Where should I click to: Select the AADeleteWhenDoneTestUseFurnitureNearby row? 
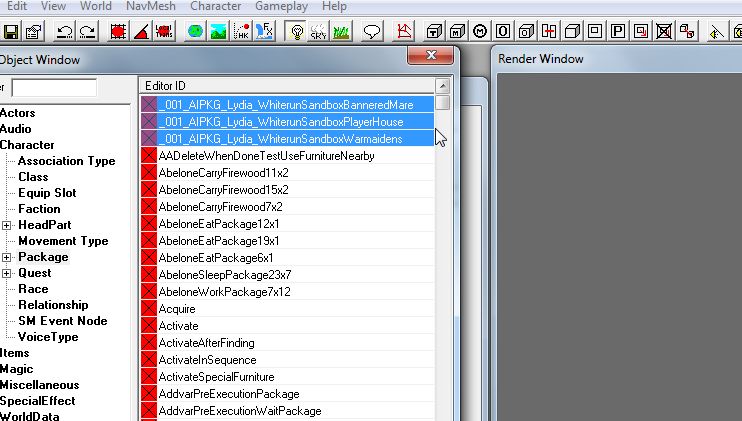click(x=287, y=156)
